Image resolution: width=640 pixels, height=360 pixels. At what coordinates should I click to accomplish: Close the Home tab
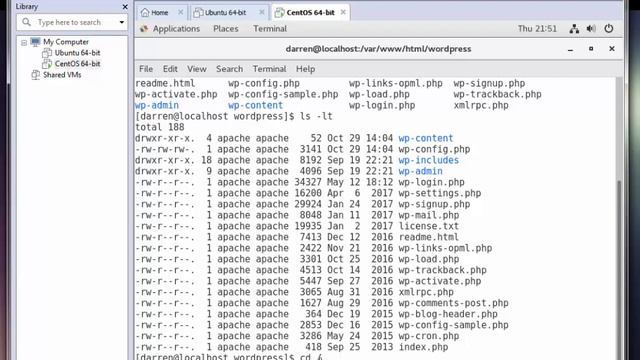click(180, 13)
